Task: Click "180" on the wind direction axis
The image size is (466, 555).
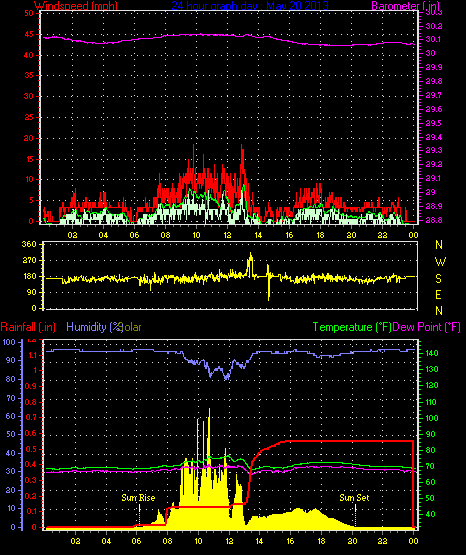Action: tap(29, 276)
